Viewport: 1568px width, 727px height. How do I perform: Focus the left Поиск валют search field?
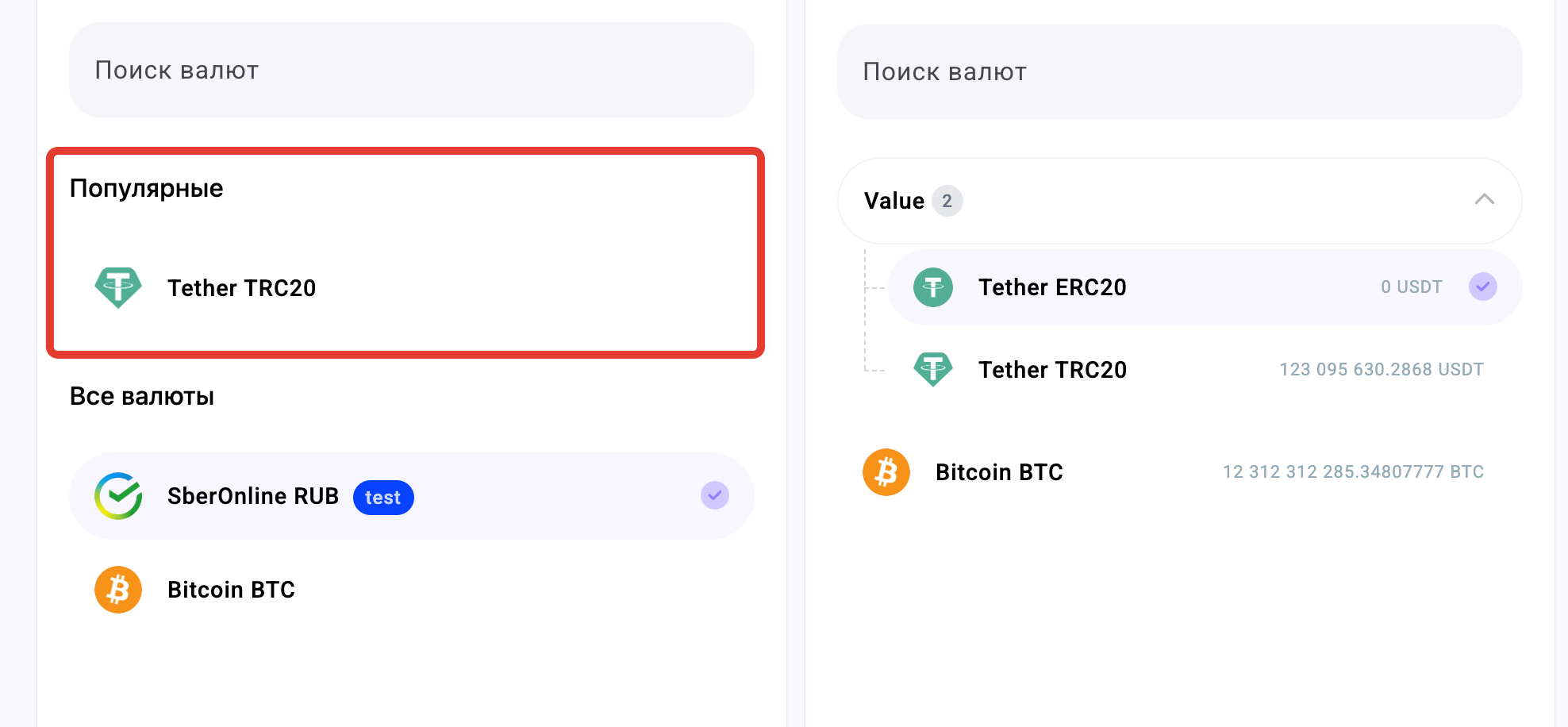pos(412,70)
